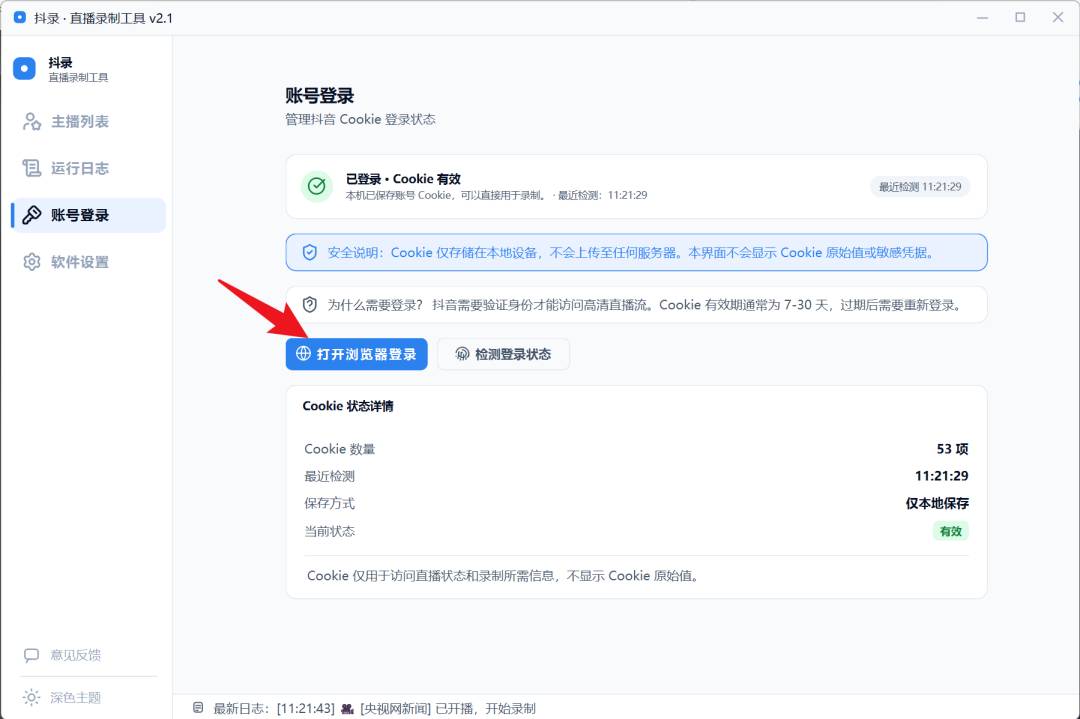Click the 打开浏览器登录 button

(x=356, y=354)
